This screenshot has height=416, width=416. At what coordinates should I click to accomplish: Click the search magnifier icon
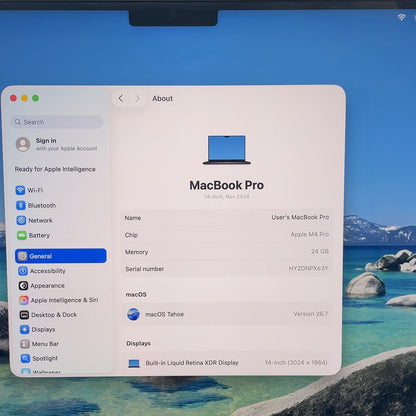pos(18,122)
